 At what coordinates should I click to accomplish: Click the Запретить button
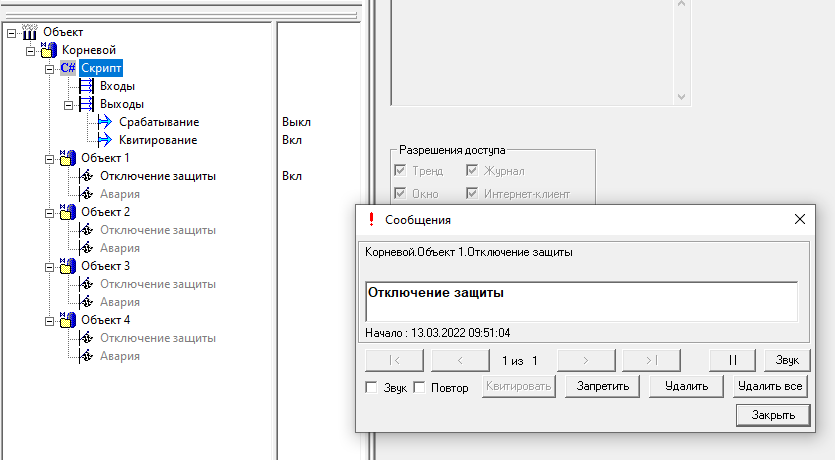tap(602, 387)
